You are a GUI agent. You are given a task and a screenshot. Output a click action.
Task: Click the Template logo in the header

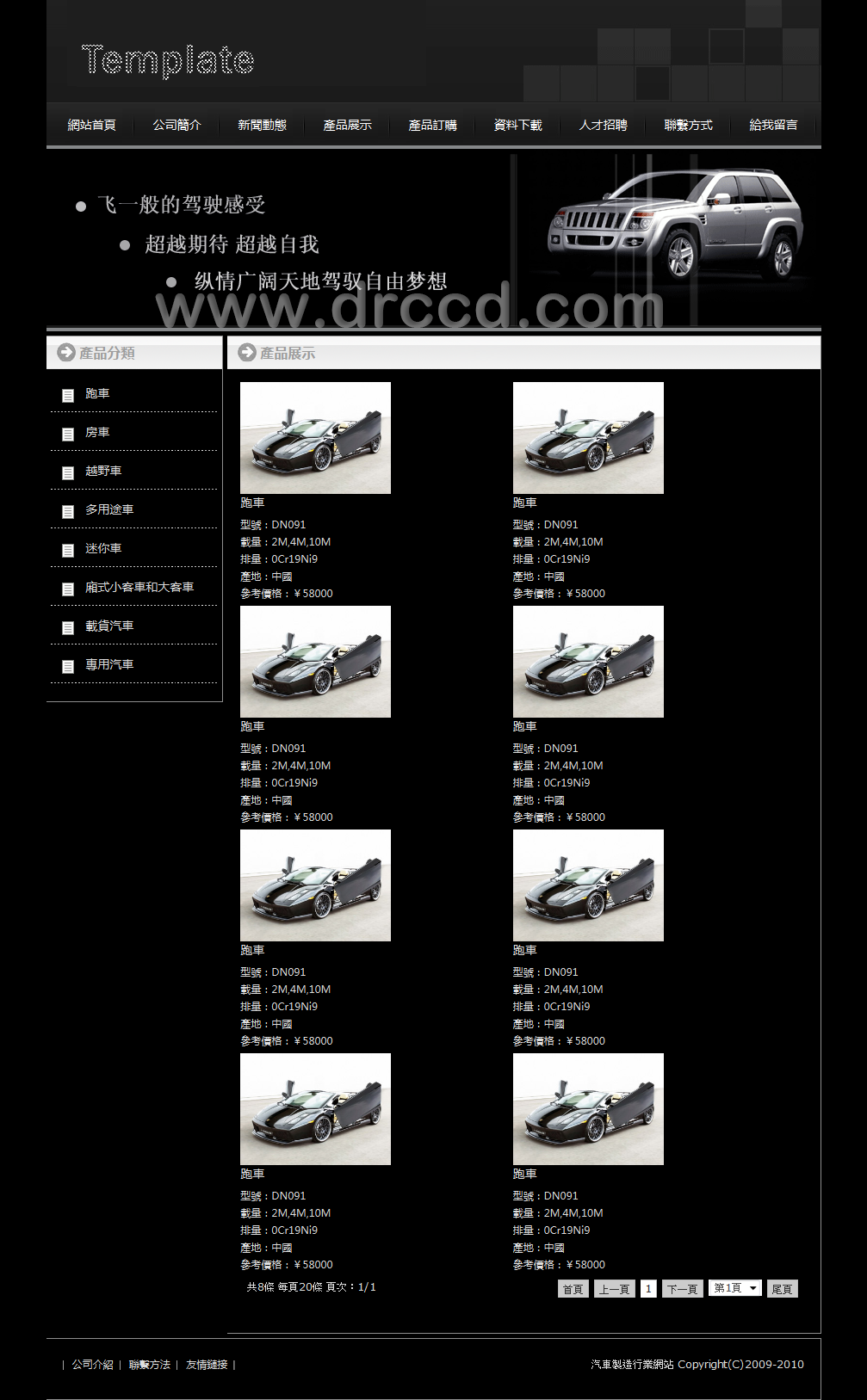(168, 61)
